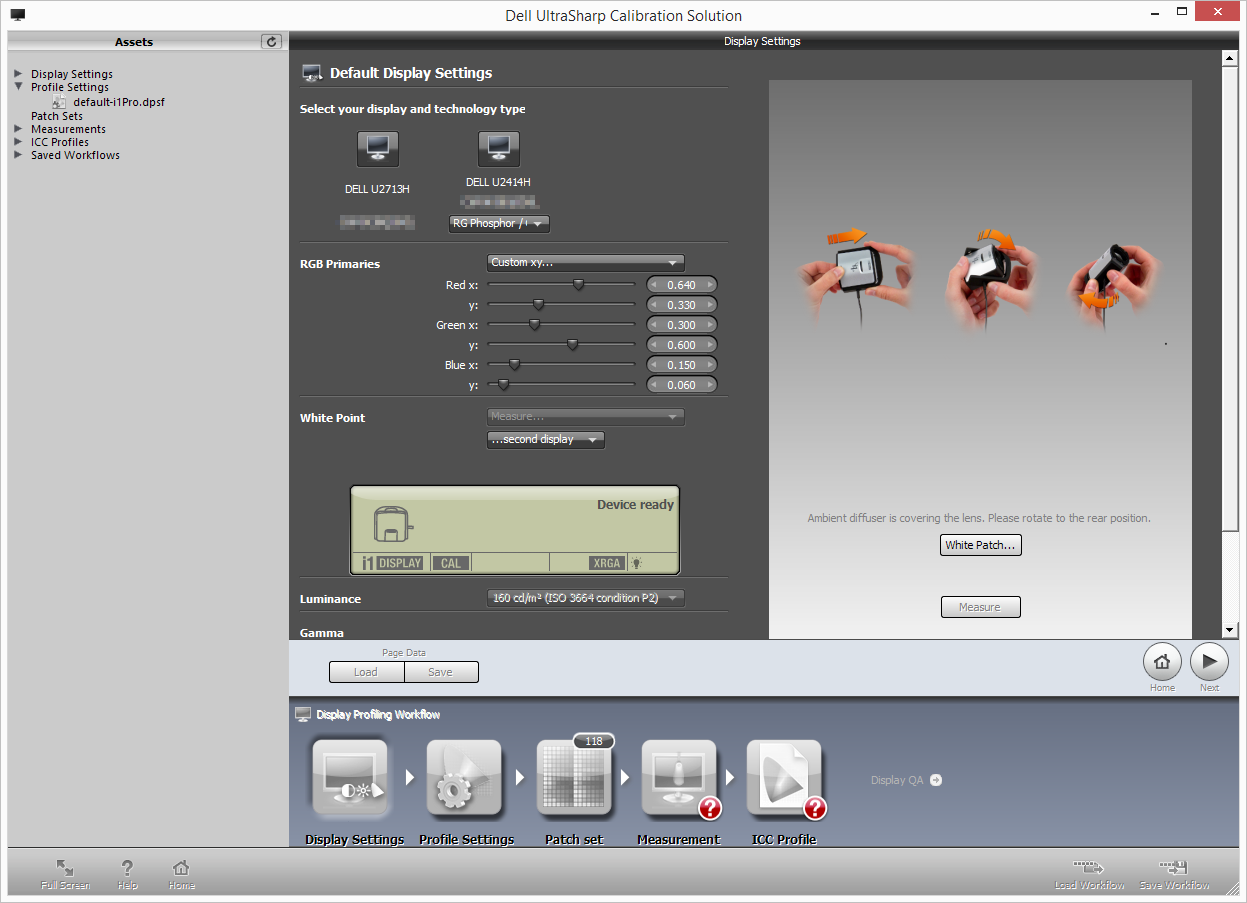Open Profile Settings workflow step icon
This screenshot has height=903, width=1247.
click(x=464, y=778)
